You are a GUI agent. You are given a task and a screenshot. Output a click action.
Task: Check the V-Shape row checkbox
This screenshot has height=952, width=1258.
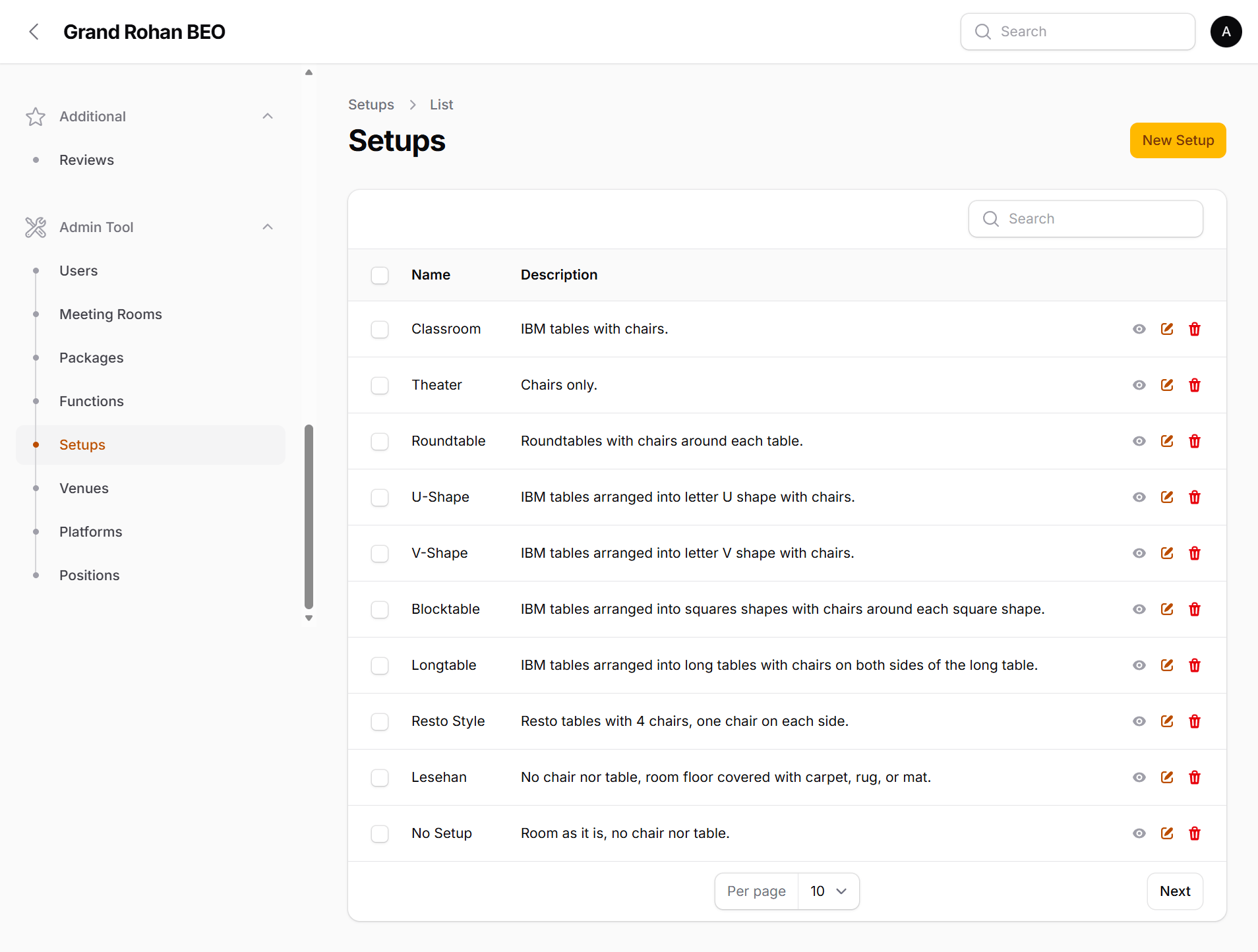(380, 553)
